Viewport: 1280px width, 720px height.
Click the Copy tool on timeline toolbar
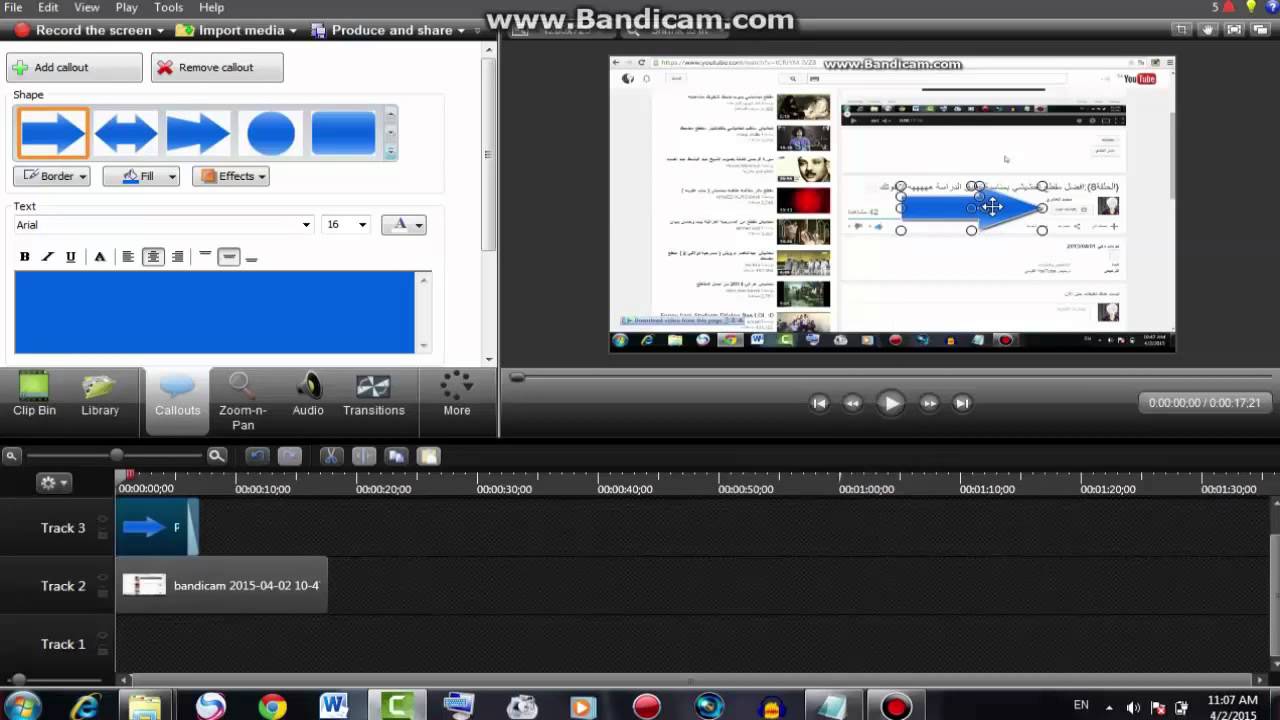(x=396, y=456)
